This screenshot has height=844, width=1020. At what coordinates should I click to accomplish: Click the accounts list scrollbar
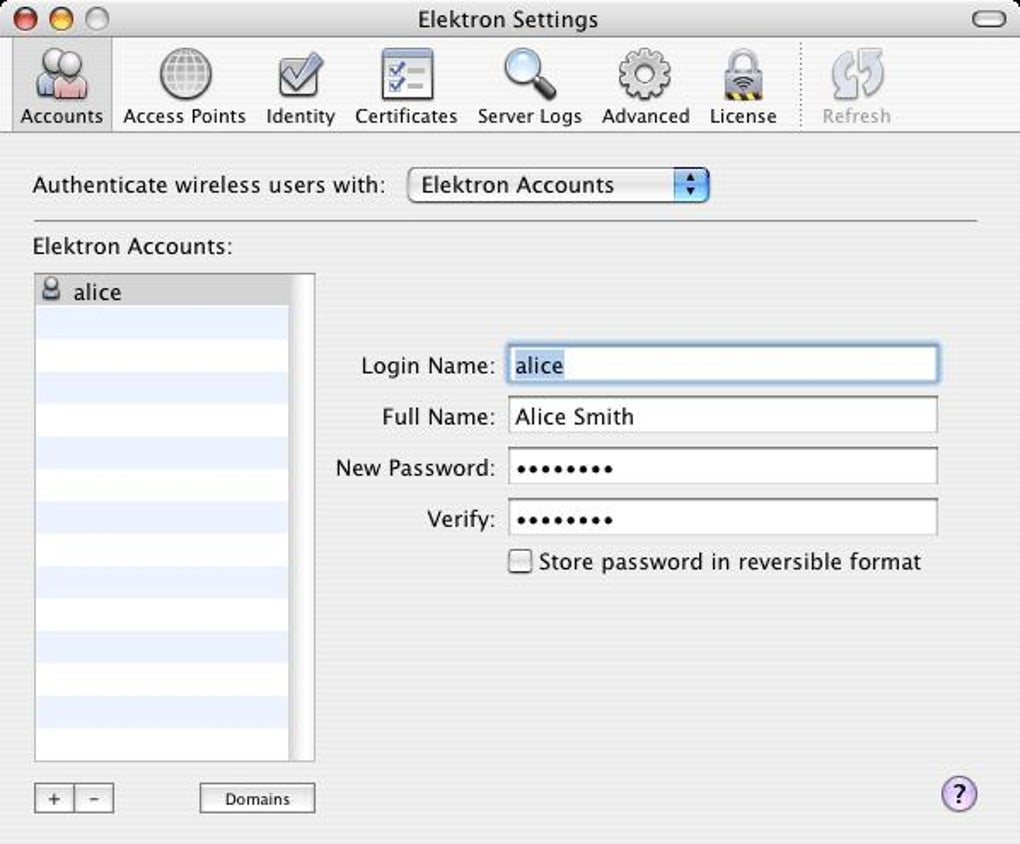coord(302,517)
